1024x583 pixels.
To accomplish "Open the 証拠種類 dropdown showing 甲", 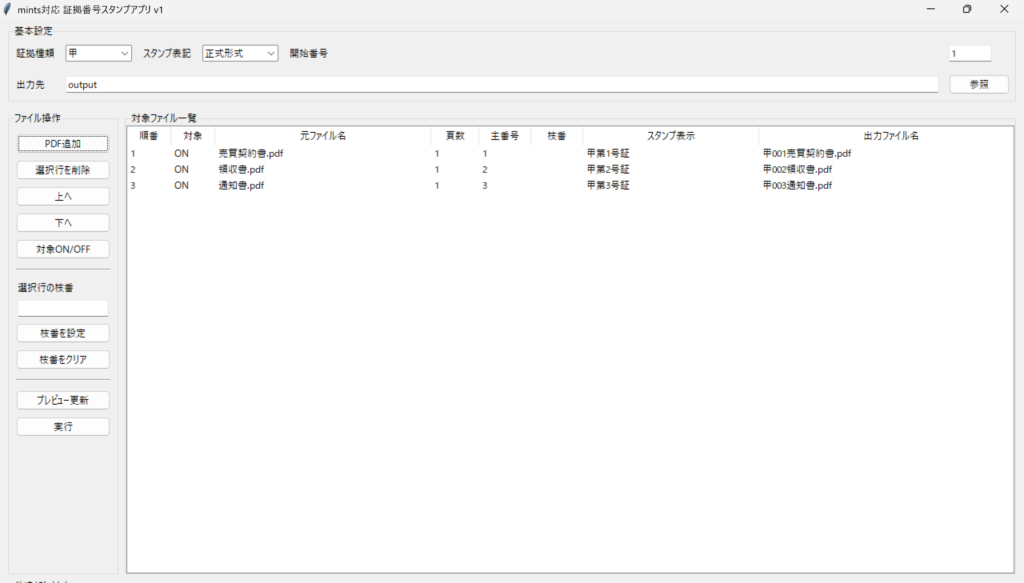I will pyautogui.click(x=99, y=53).
